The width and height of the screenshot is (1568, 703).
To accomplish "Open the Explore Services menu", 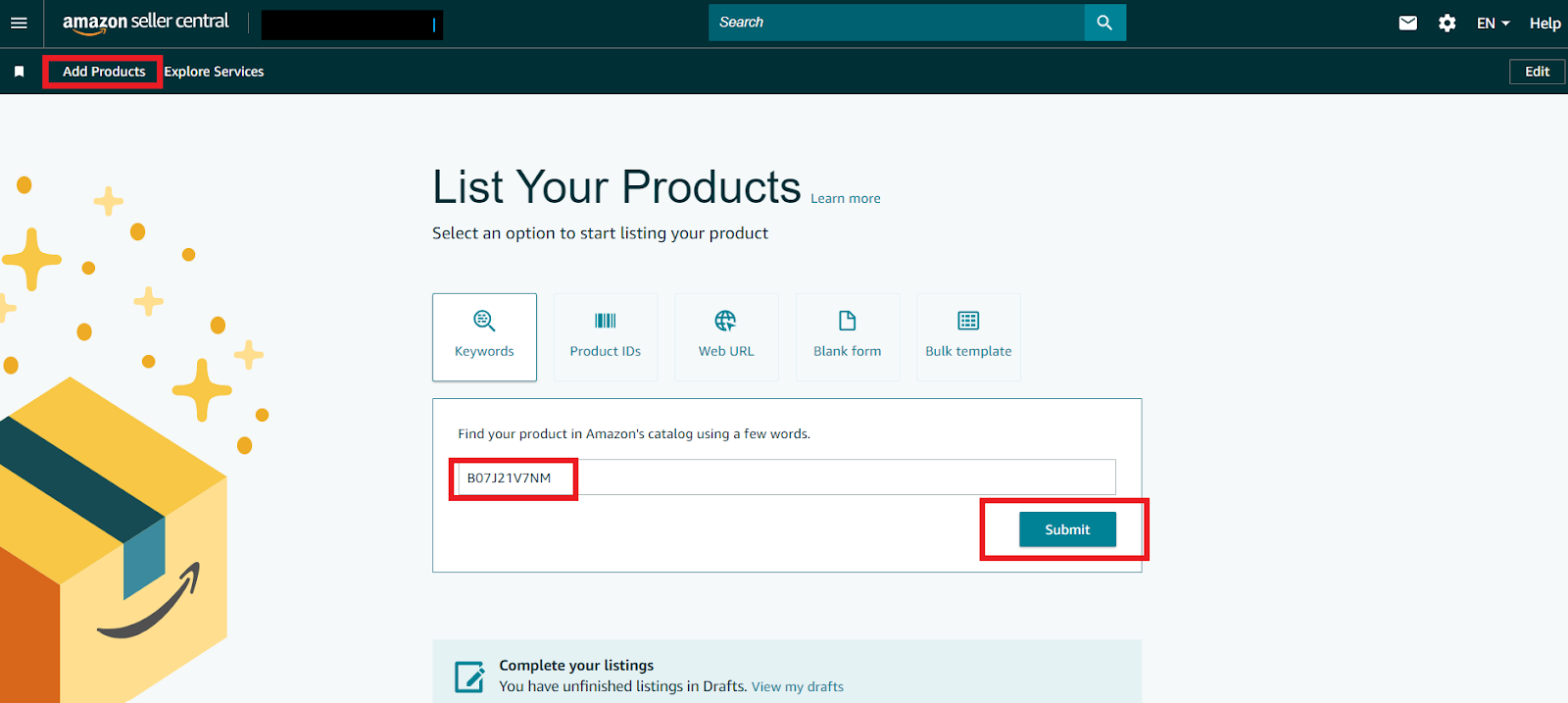I will [214, 71].
